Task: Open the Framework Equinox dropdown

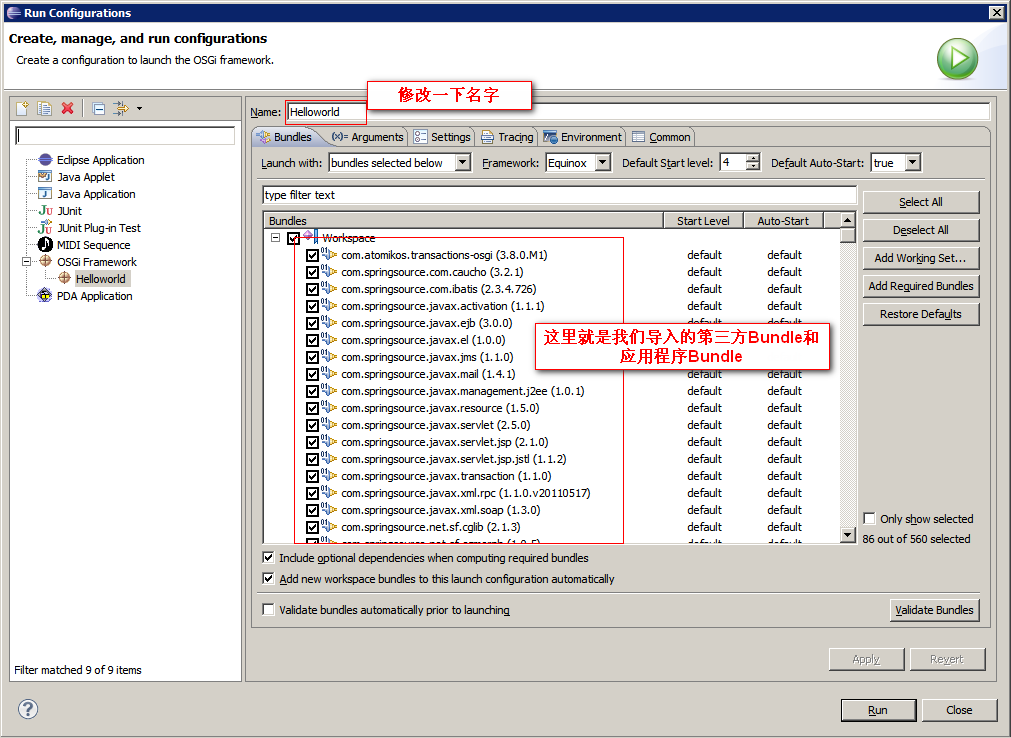Action: point(602,162)
